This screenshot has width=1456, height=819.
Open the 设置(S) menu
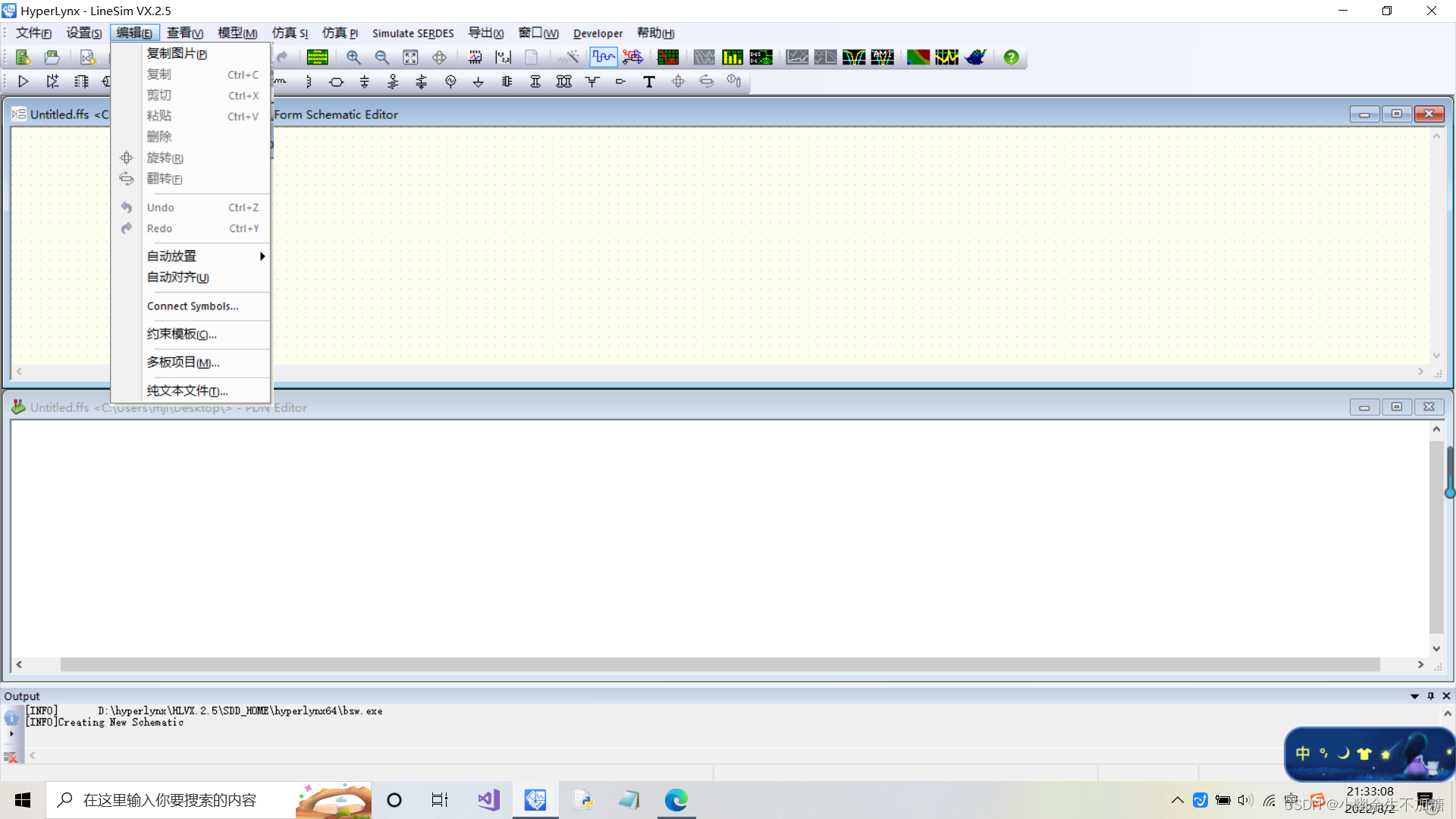84,33
